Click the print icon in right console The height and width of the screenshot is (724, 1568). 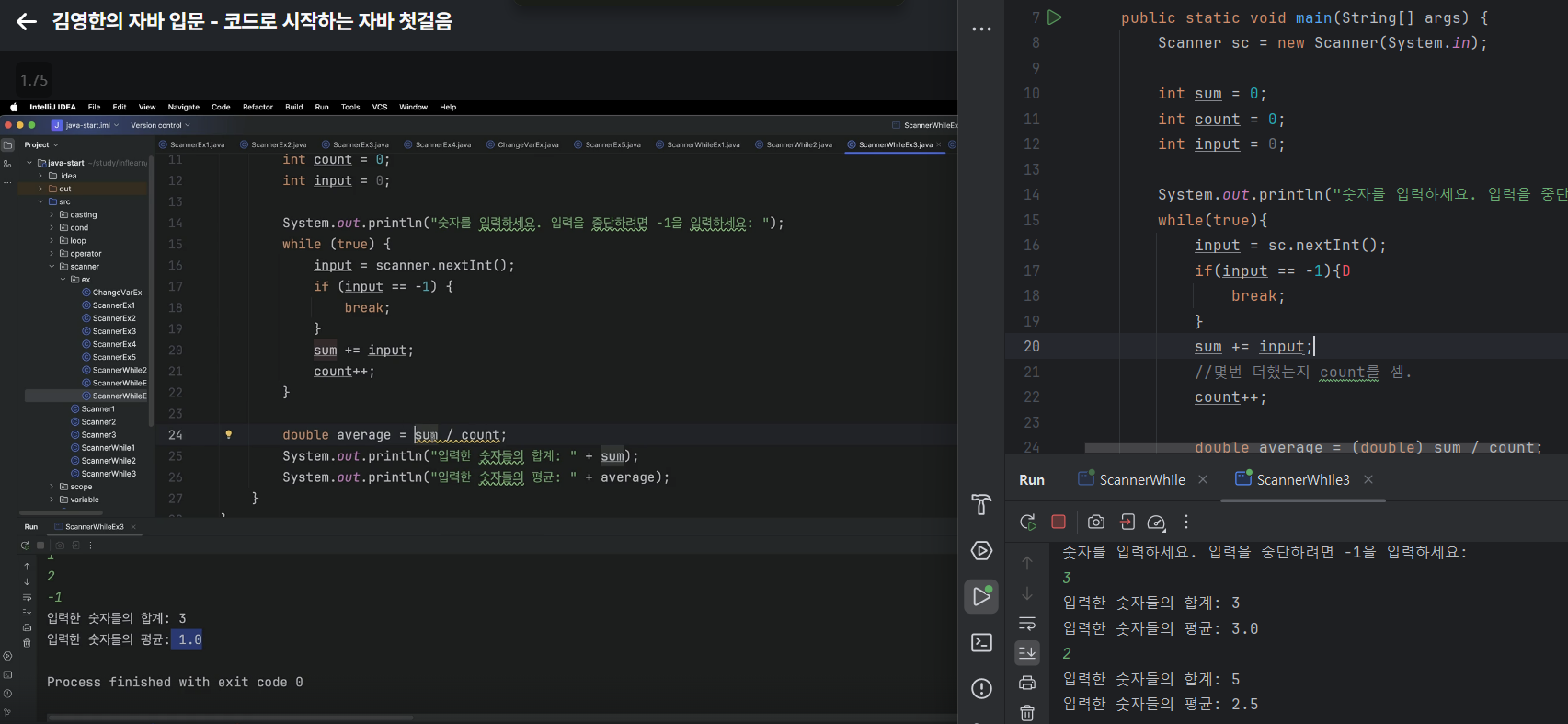tap(1027, 683)
